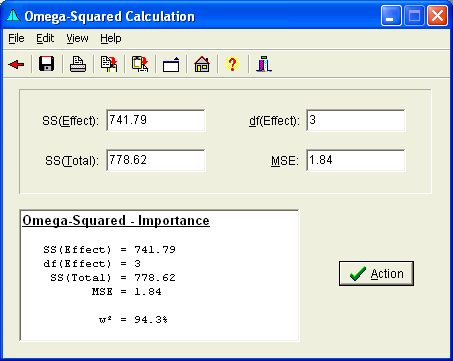
Task: Click the 'df(Effect) = 3' output line
Action: pyautogui.click(x=92, y=264)
